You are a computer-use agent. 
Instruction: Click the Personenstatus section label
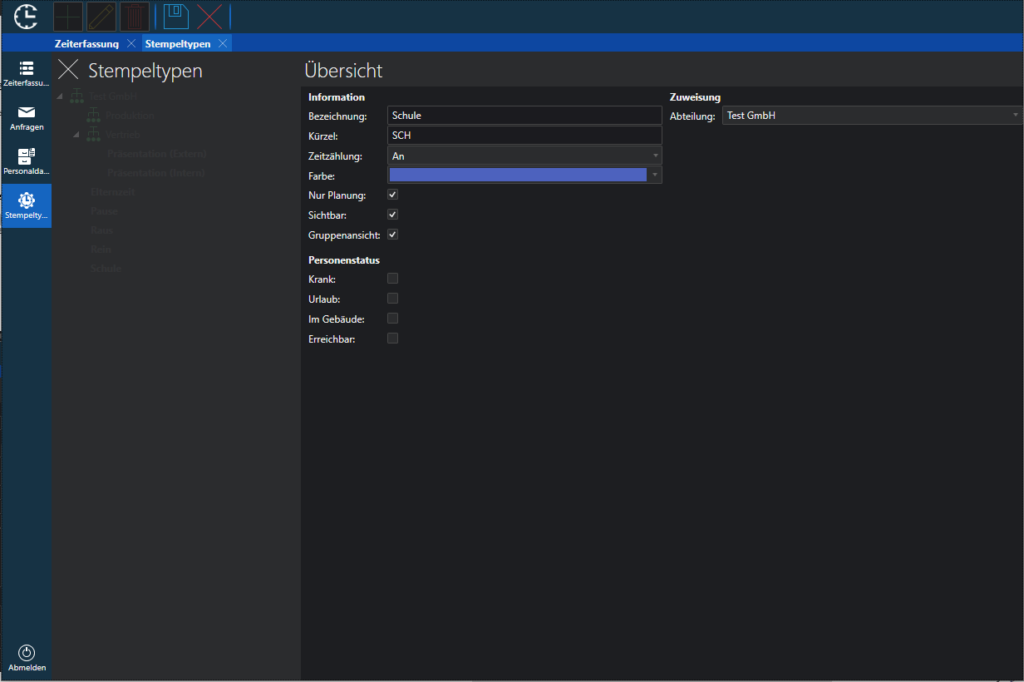[344, 260]
